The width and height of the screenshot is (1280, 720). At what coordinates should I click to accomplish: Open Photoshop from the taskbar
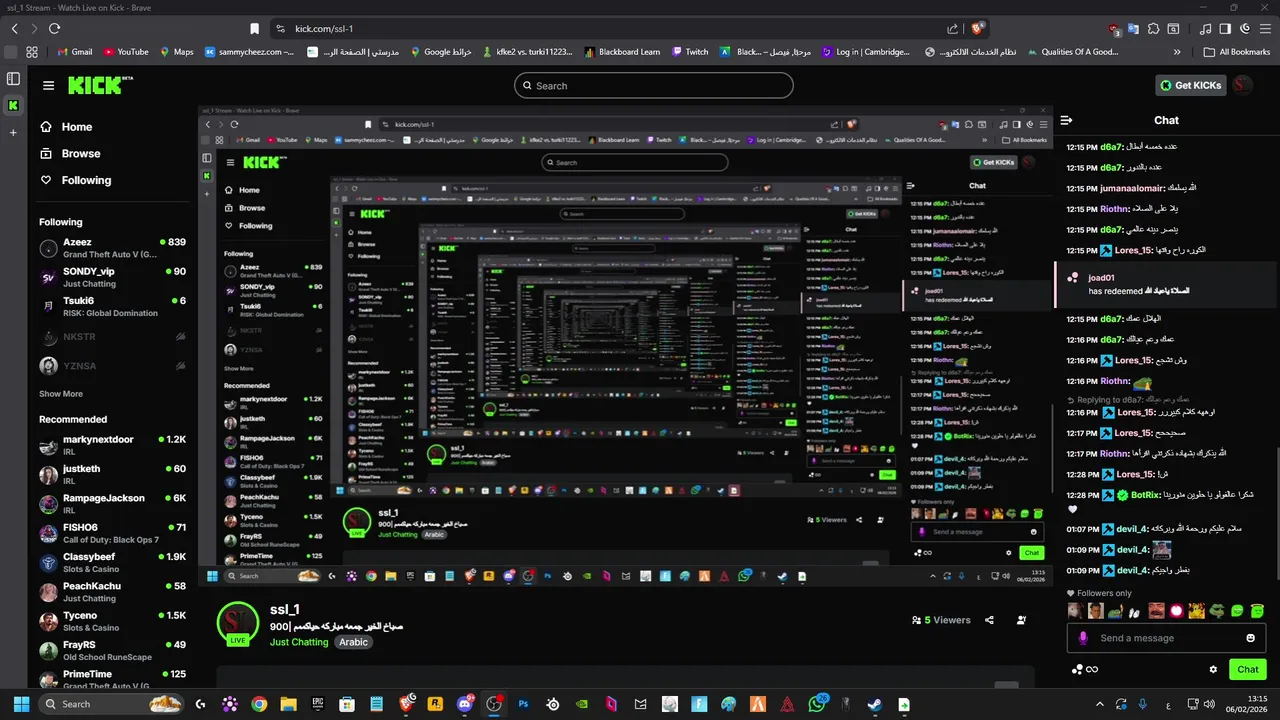[x=523, y=704]
